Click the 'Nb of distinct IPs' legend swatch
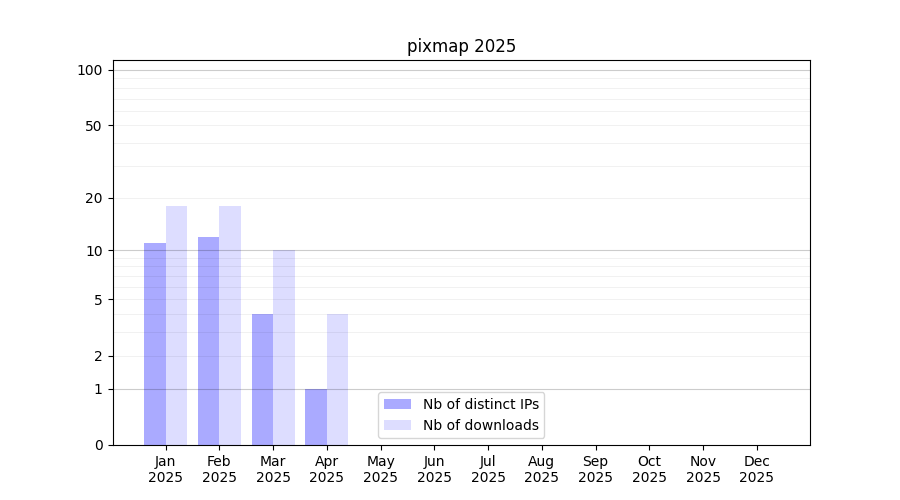The width and height of the screenshot is (900, 500). [397, 404]
